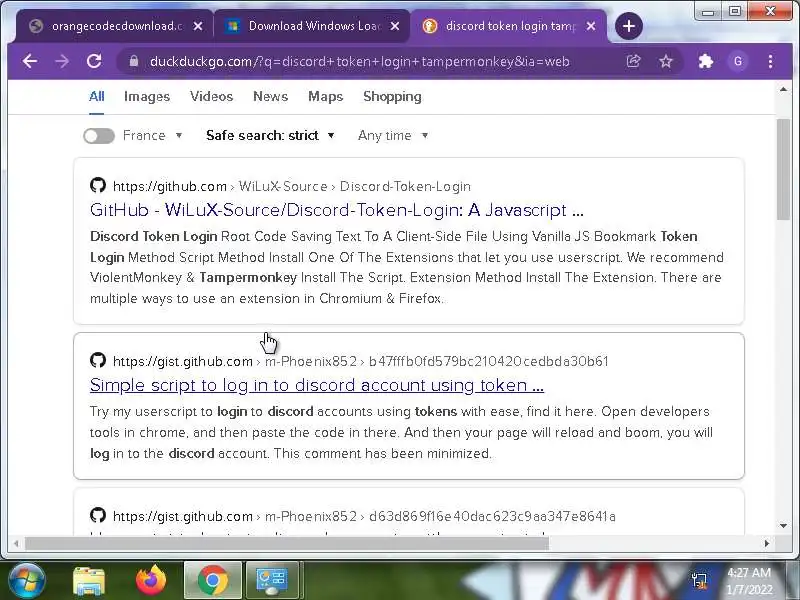
Task: Click the Discord Token Login snippet text
Action: click(x=407, y=267)
